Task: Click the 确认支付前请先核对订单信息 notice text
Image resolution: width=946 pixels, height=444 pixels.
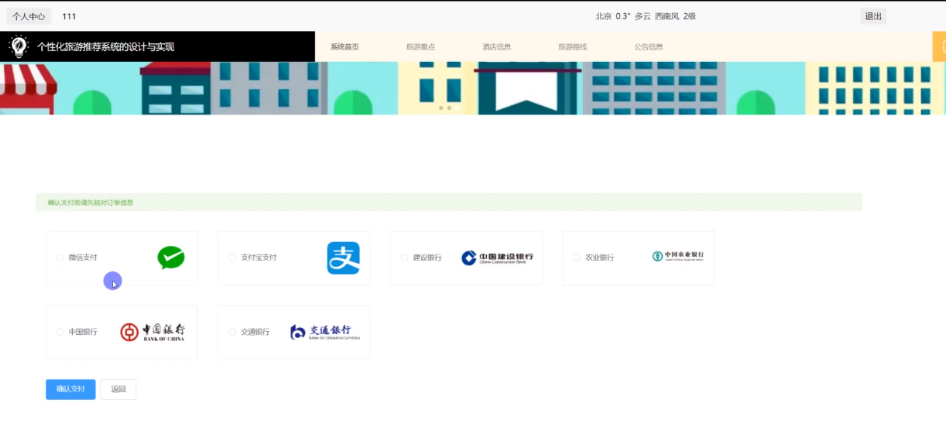Action: pyautogui.click(x=90, y=203)
